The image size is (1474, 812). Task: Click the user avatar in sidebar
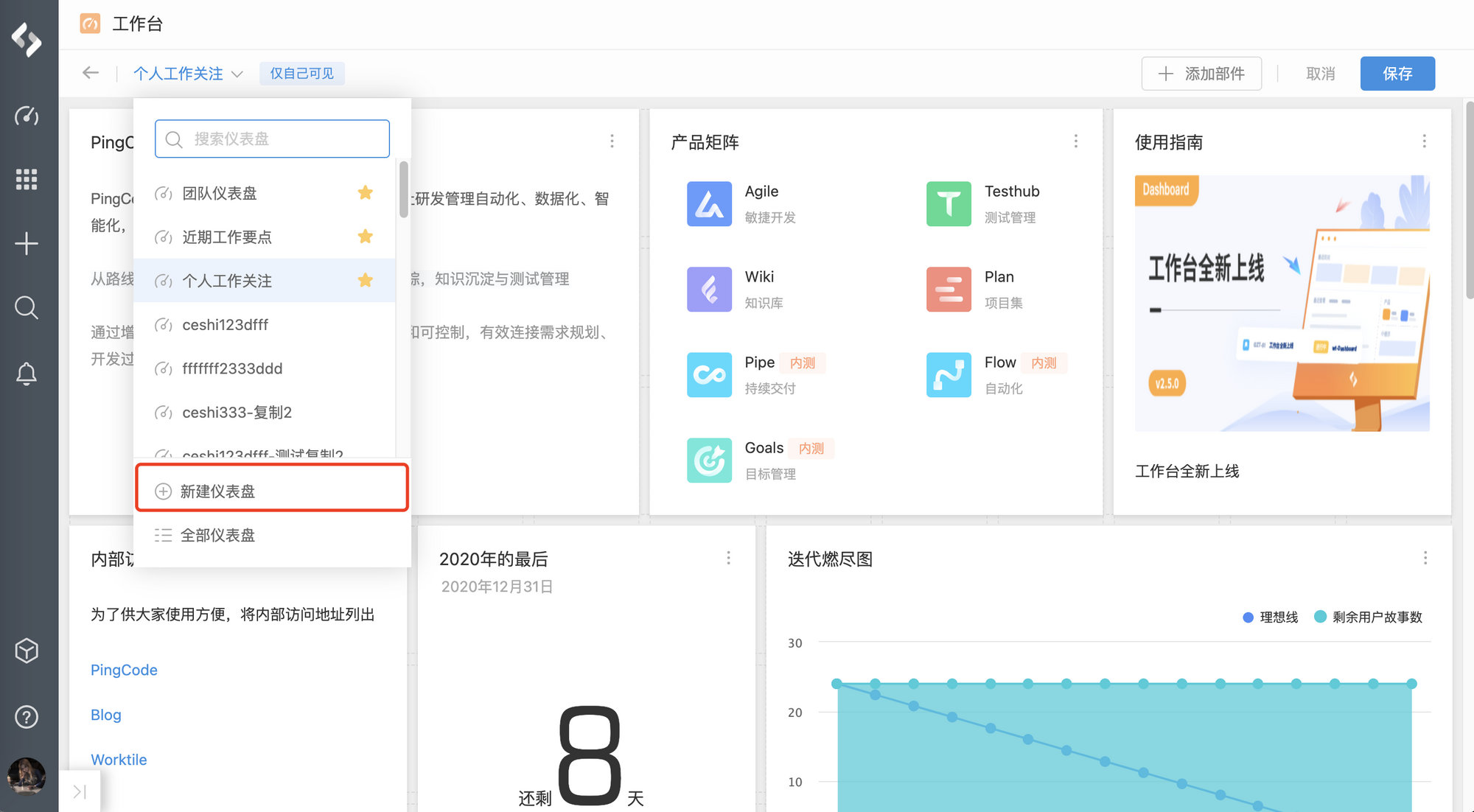27,776
